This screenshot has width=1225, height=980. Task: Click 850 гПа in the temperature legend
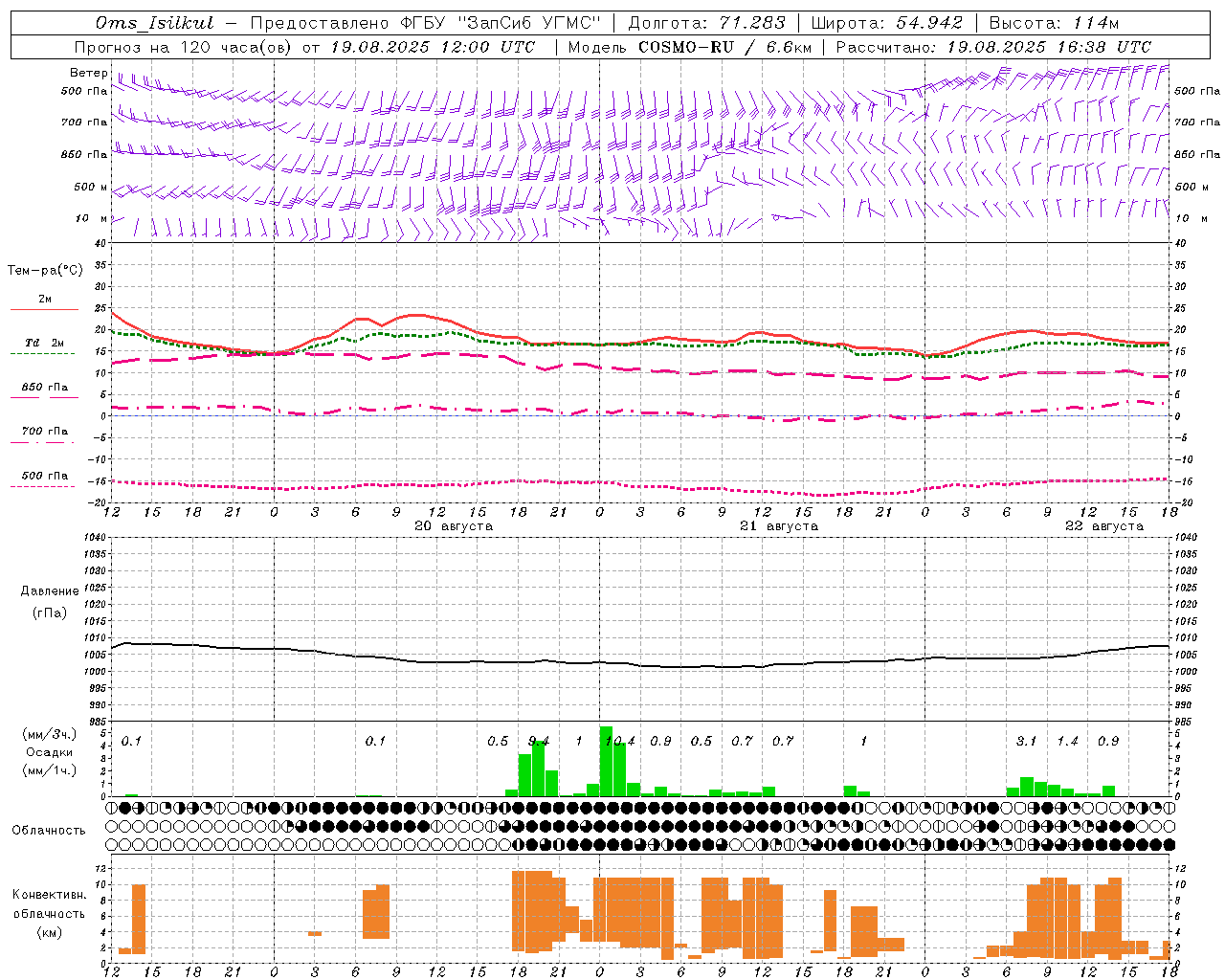click(44, 388)
